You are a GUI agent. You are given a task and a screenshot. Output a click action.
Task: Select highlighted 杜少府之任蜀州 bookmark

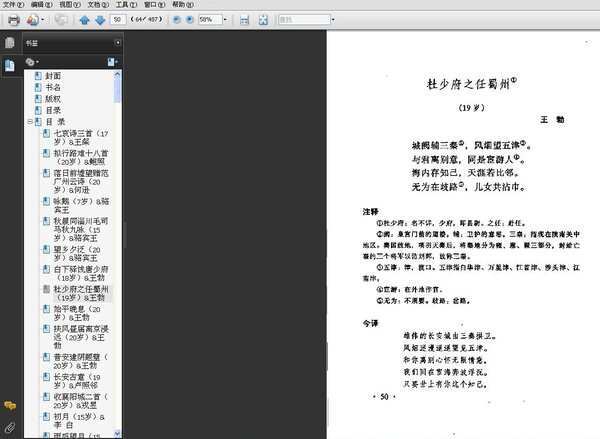pos(81,293)
